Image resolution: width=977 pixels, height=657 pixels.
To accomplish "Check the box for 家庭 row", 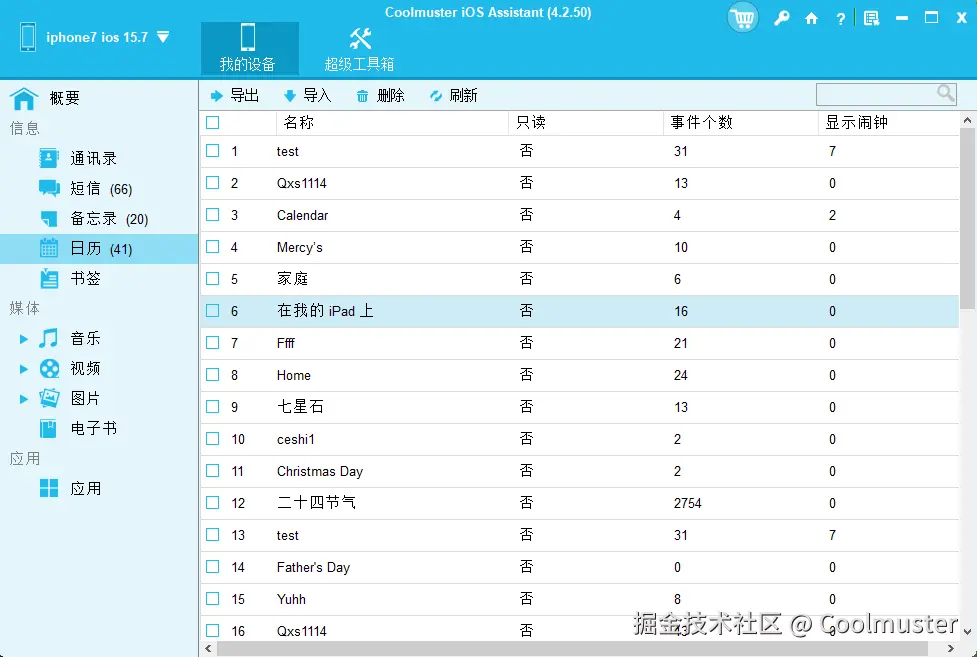I will click(212, 279).
